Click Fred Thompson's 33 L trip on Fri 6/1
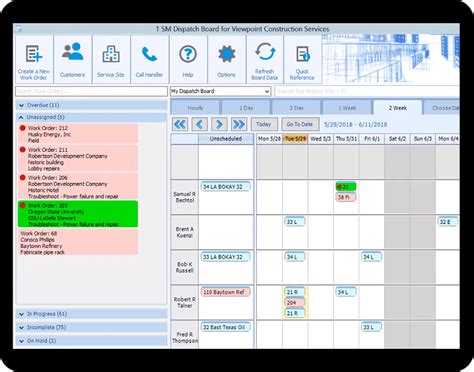474x372 pixels. pyautogui.click(x=371, y=327)
